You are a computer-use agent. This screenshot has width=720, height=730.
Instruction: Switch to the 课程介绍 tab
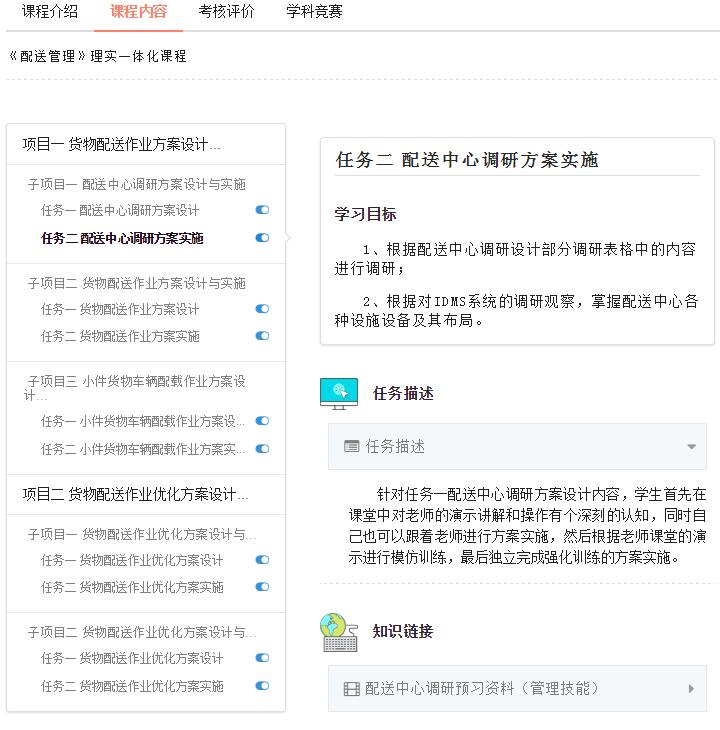(50, 12)
